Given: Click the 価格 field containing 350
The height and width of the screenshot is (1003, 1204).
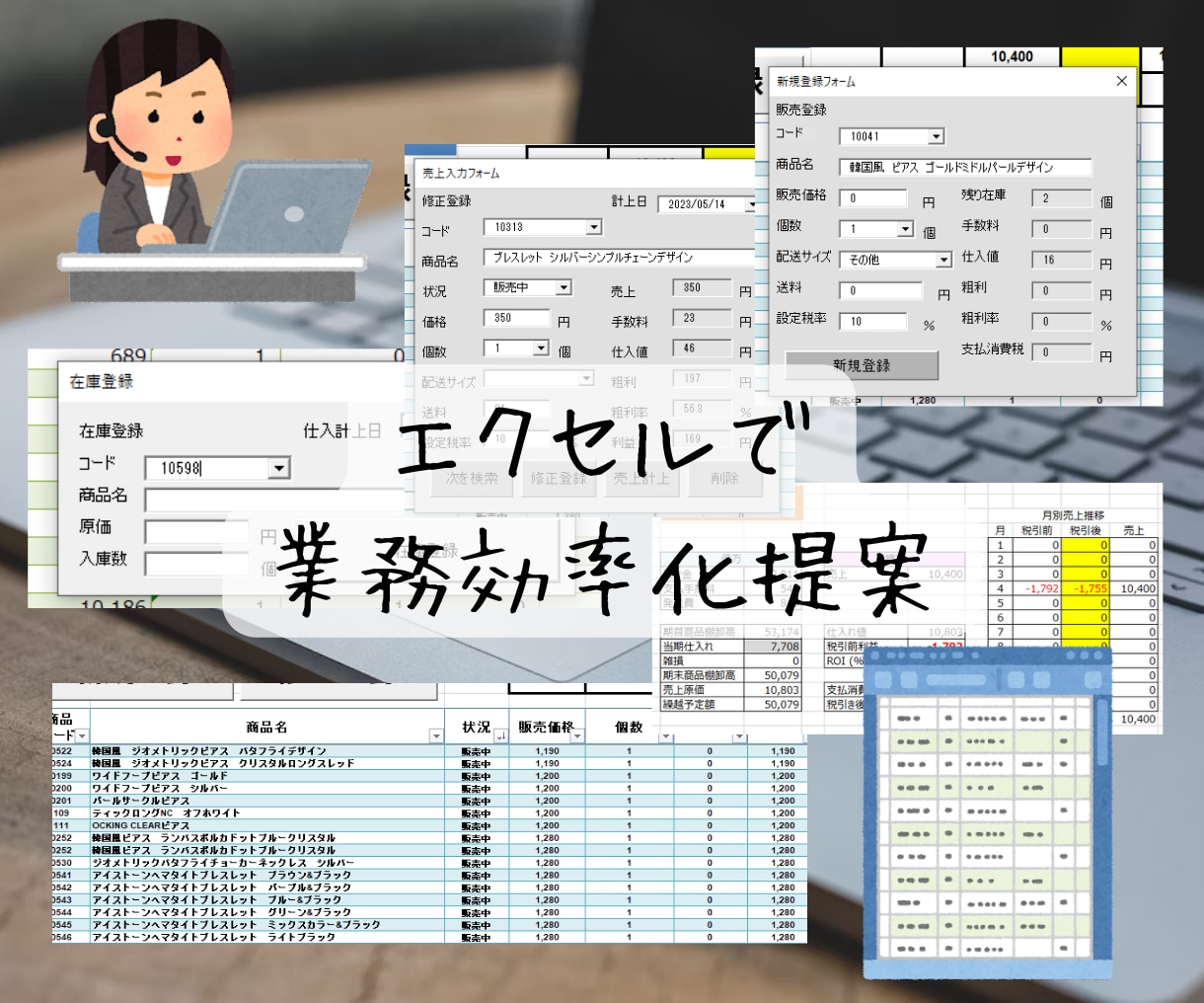Looking at the screenshot, I should pyautogui.click(x=516, y=318).
